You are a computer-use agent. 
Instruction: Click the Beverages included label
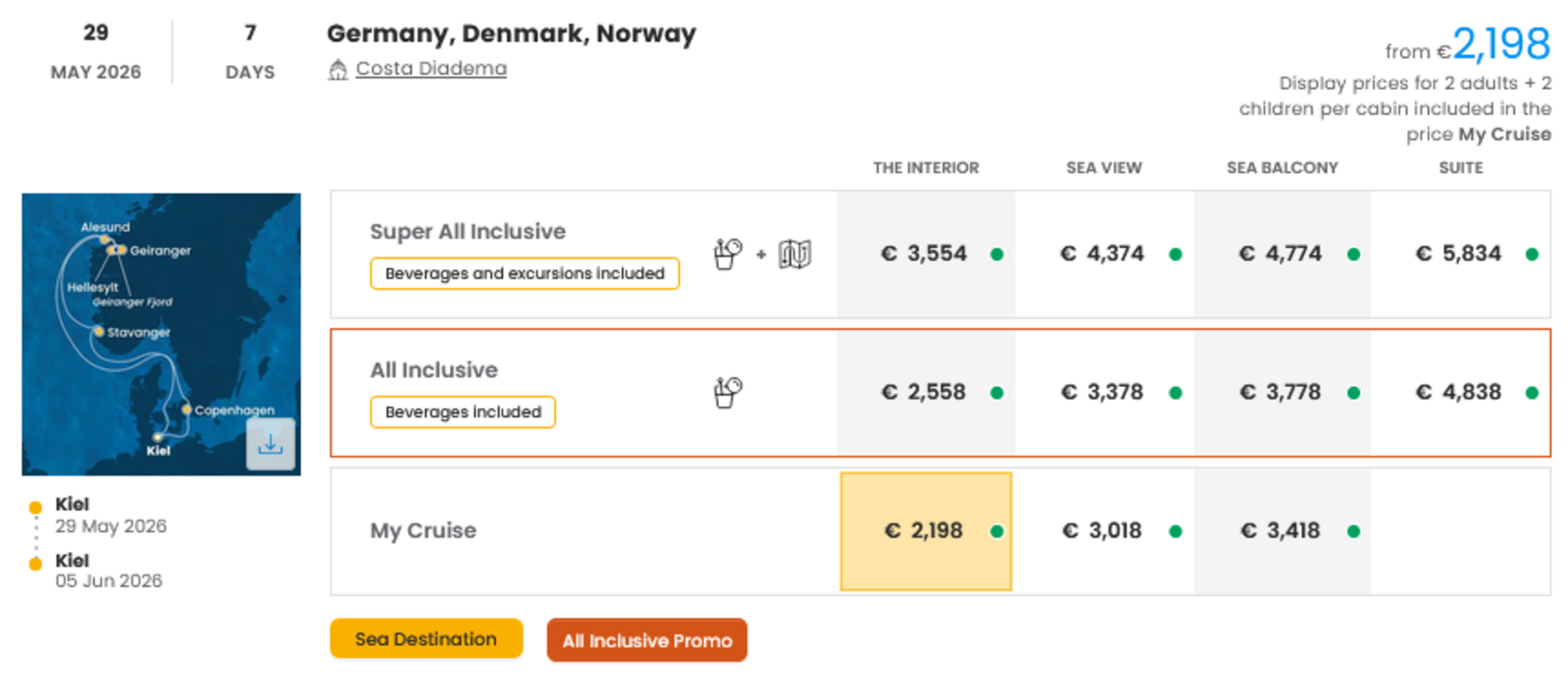pos(463,412)
